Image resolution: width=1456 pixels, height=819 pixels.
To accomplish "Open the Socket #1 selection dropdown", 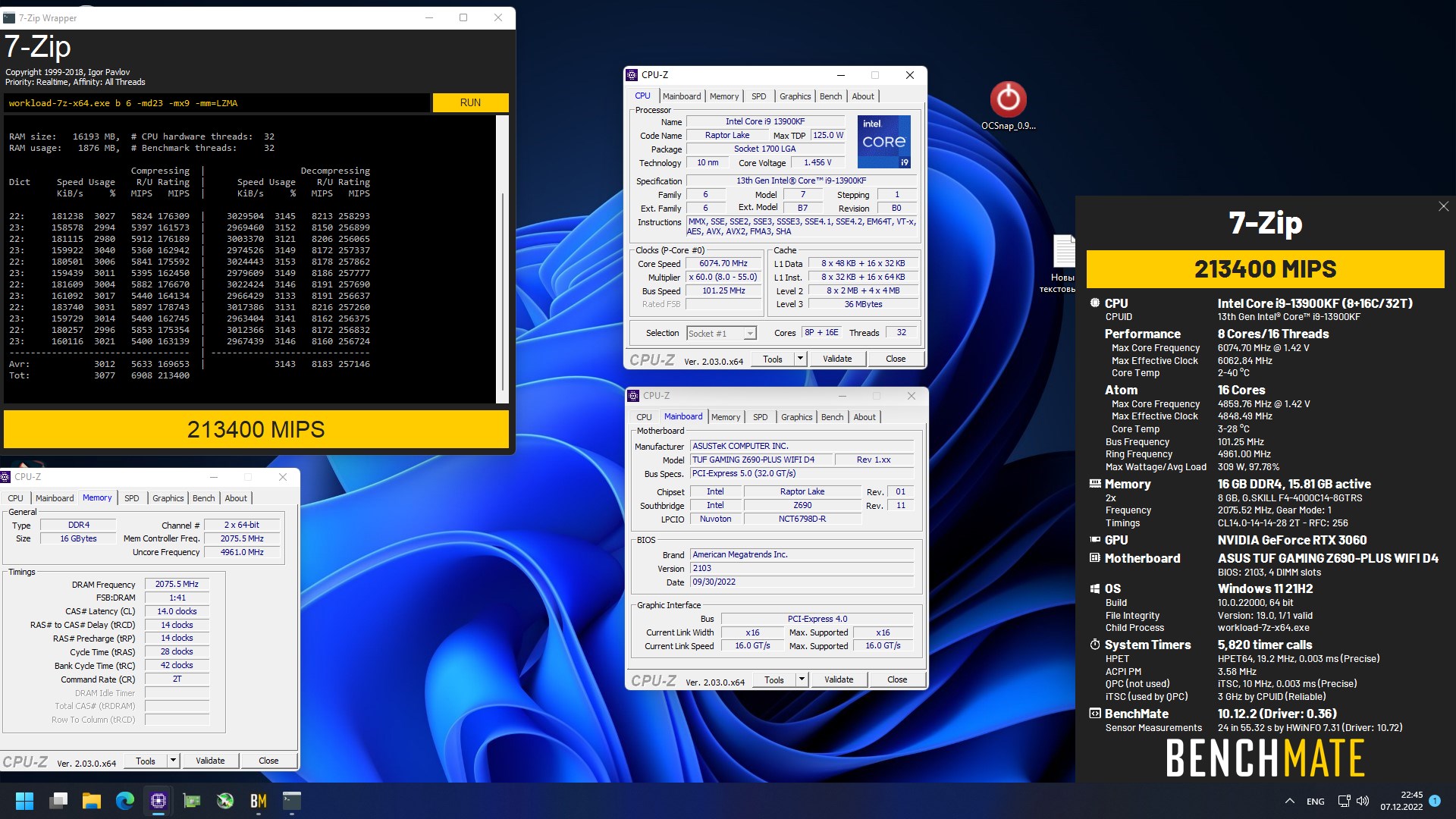I will 721,333.
